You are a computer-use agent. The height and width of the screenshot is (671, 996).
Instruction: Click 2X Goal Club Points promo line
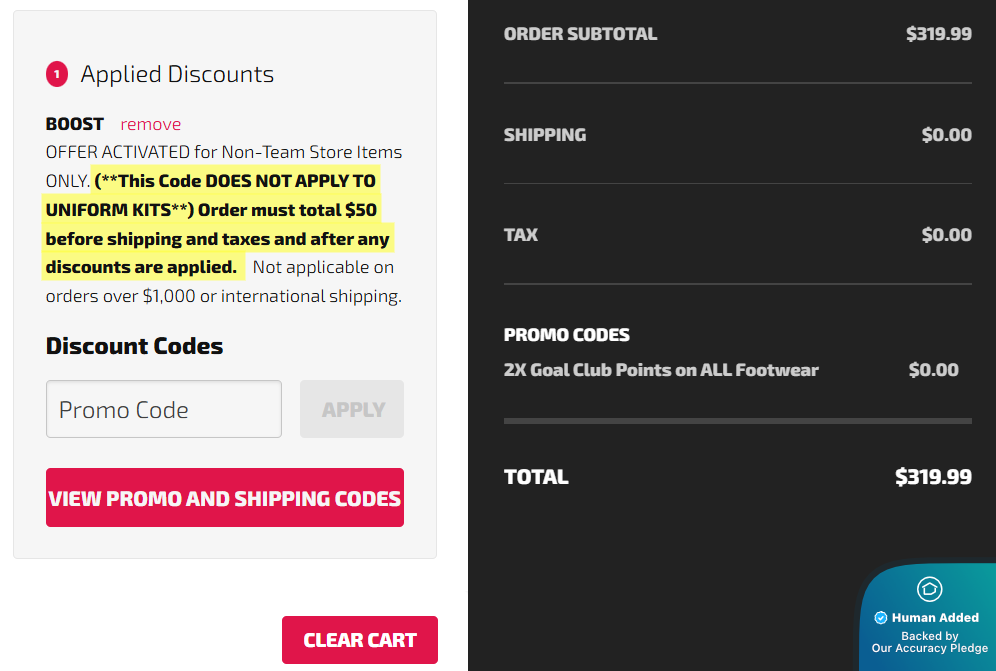[661, 370]
